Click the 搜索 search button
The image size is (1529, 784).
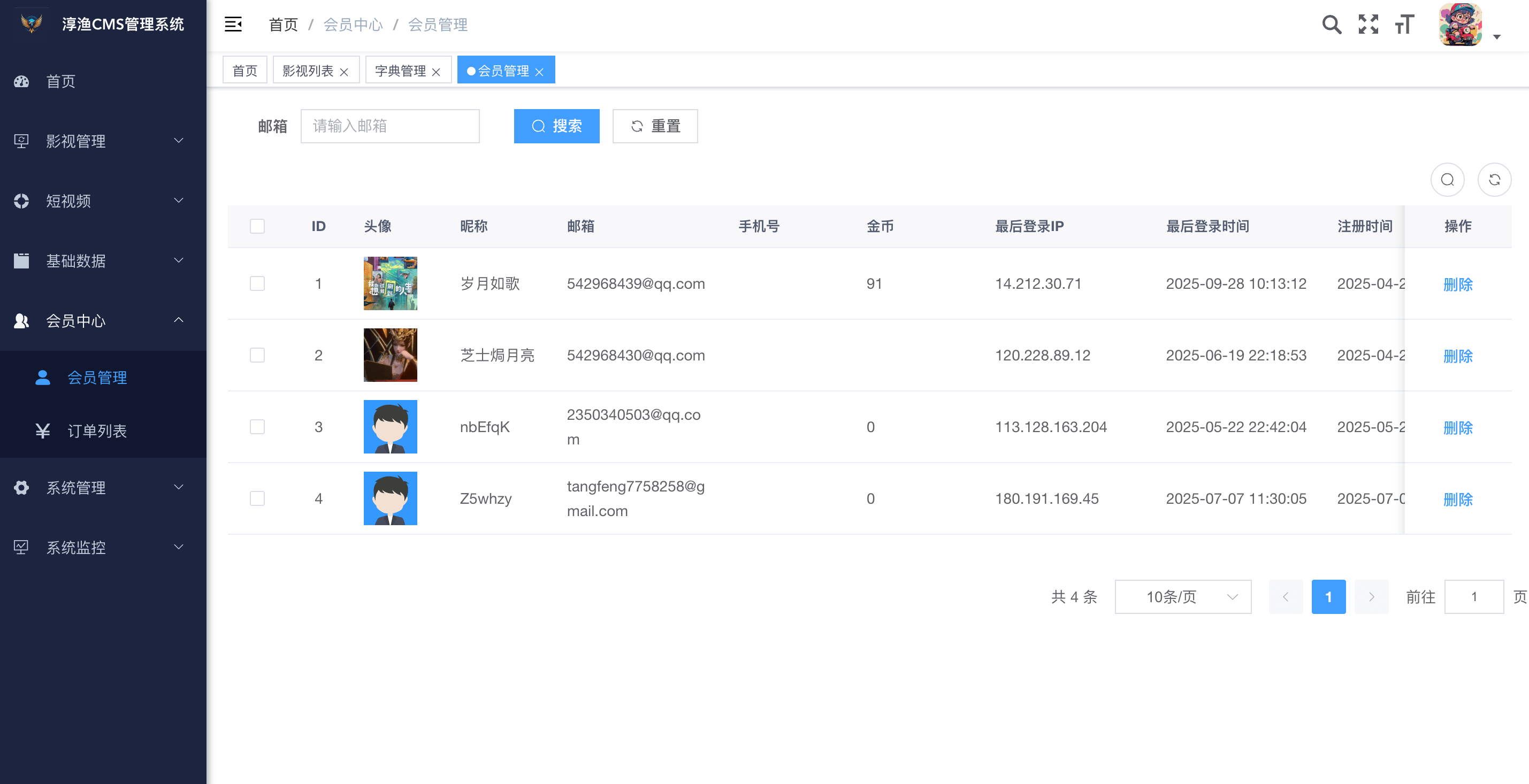point(556,126)
